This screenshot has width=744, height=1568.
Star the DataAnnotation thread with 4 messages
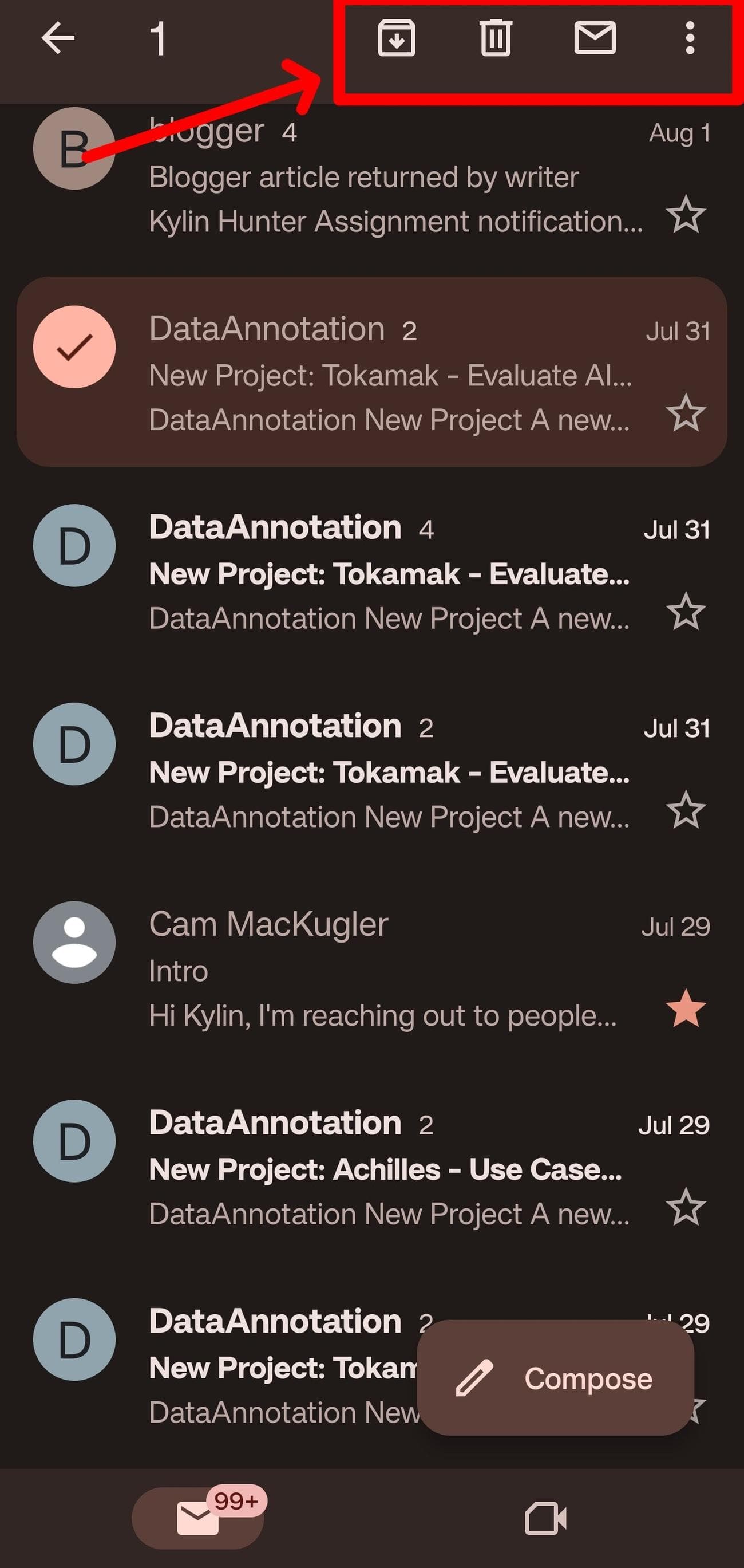click(686, 612)
